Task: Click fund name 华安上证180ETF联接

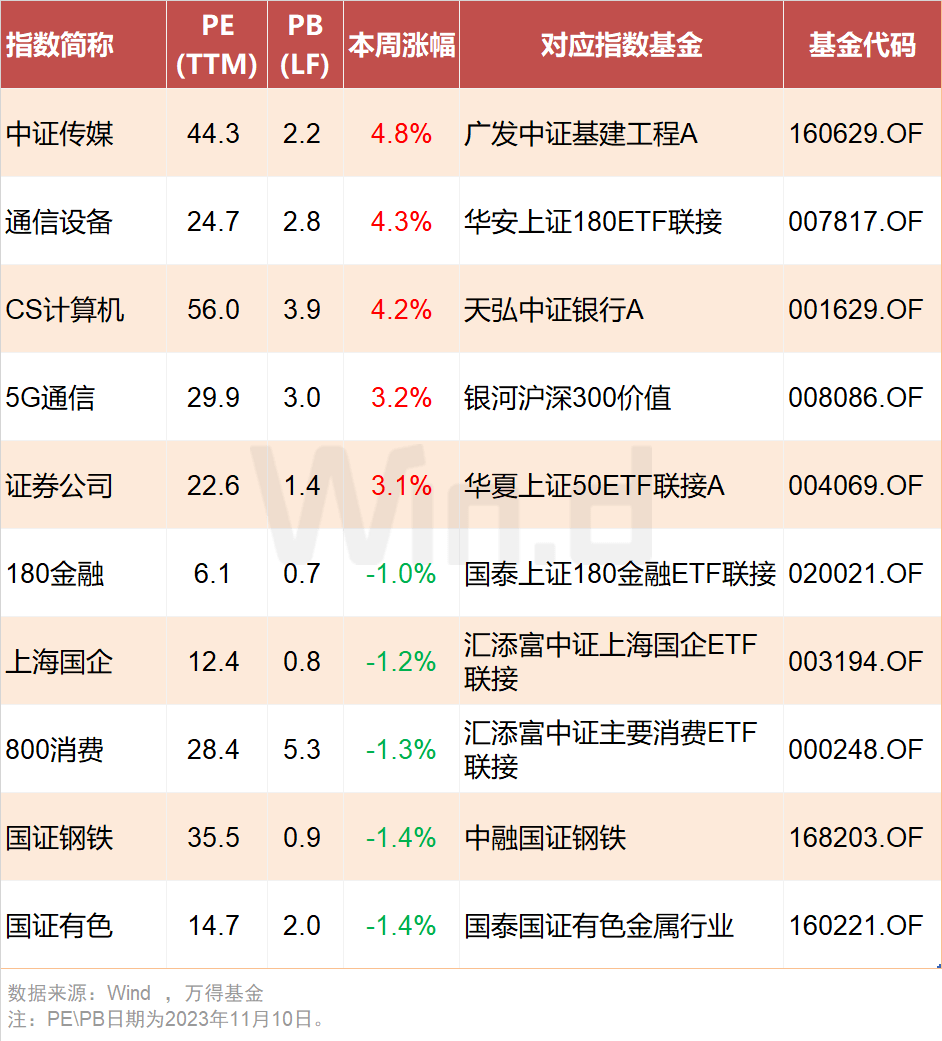Action: [593, 222]
